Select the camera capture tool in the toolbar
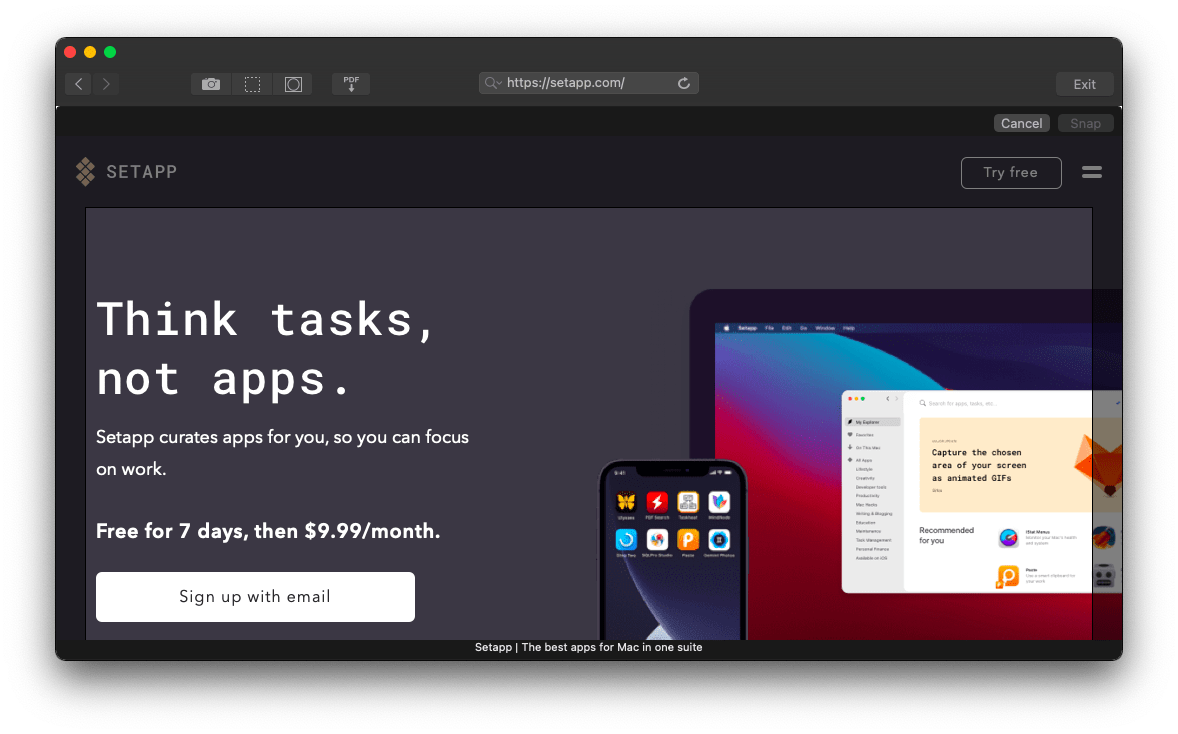 pos(210,84)
